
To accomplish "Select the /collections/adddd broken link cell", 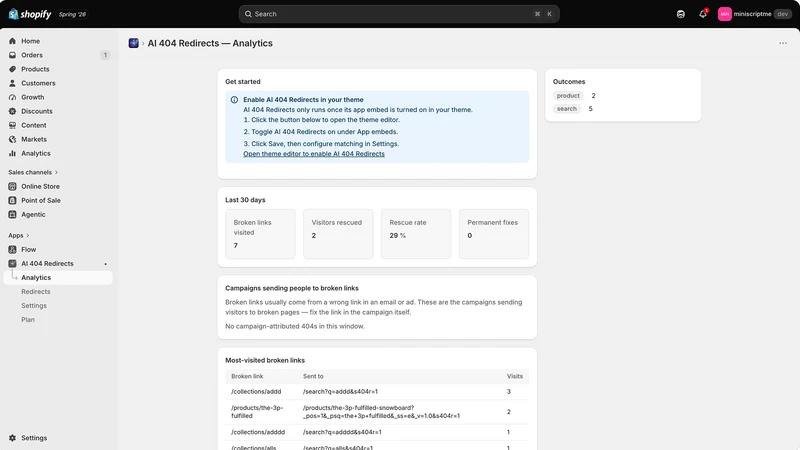I will (x=258, y=432).
